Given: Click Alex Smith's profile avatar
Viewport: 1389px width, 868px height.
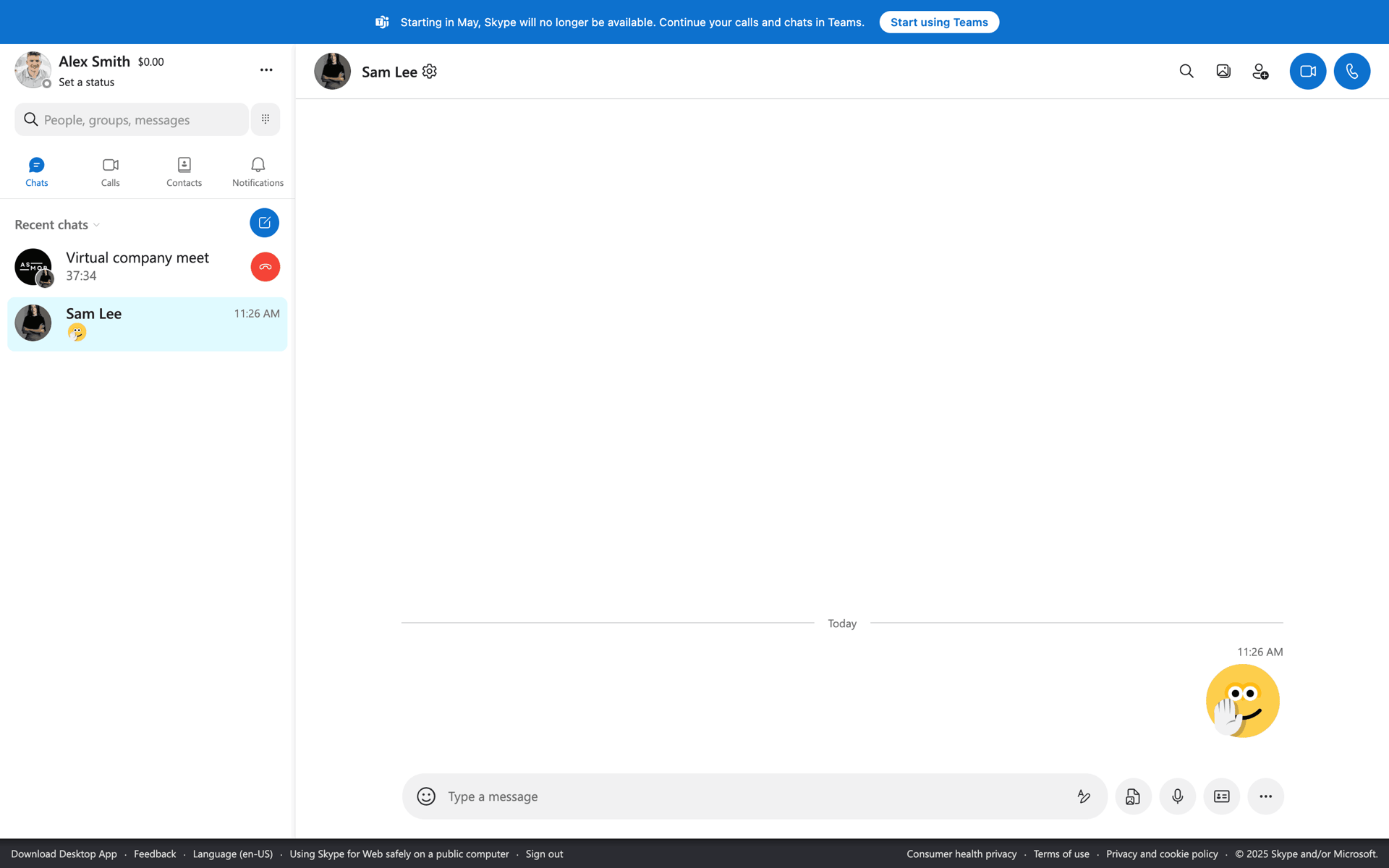Looking at the screenshot, I should tap(33, 70).
